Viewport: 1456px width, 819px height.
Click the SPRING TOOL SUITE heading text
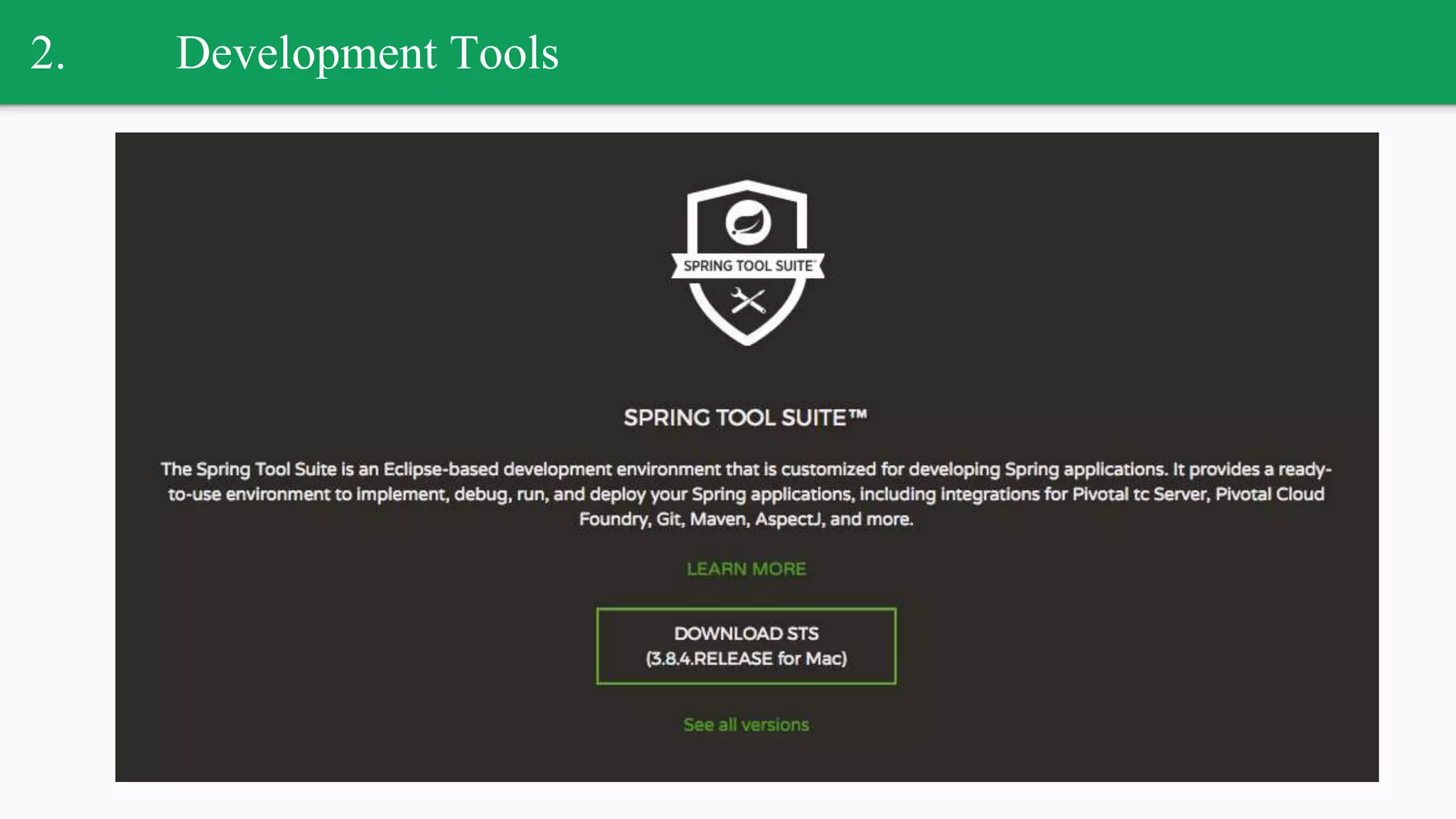coord(734,417)
